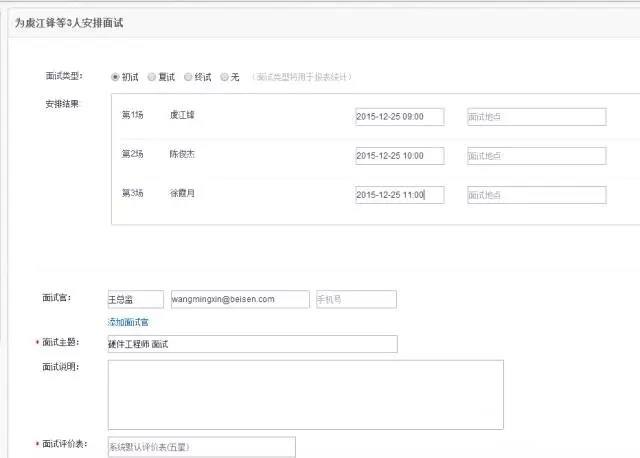Focus the 面试地点 field for 徐霞月

coord(537,195)
